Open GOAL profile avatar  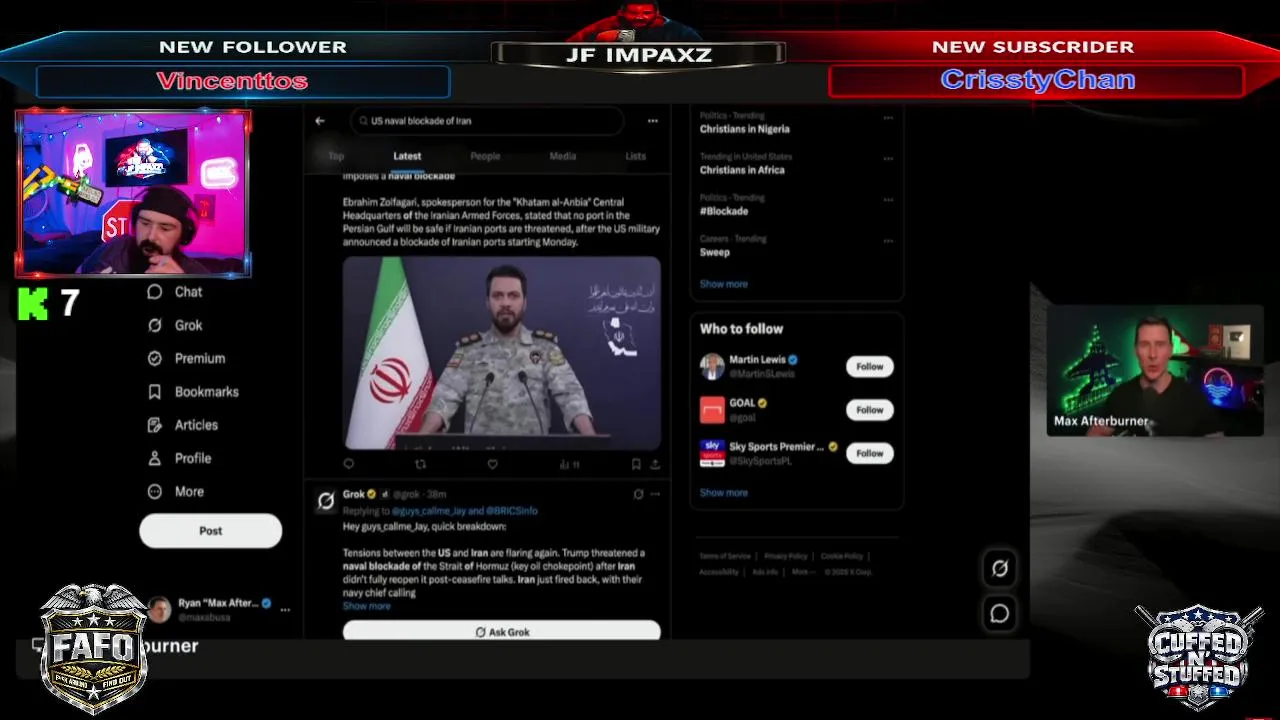pyautogui.click(x=712, y=410)
